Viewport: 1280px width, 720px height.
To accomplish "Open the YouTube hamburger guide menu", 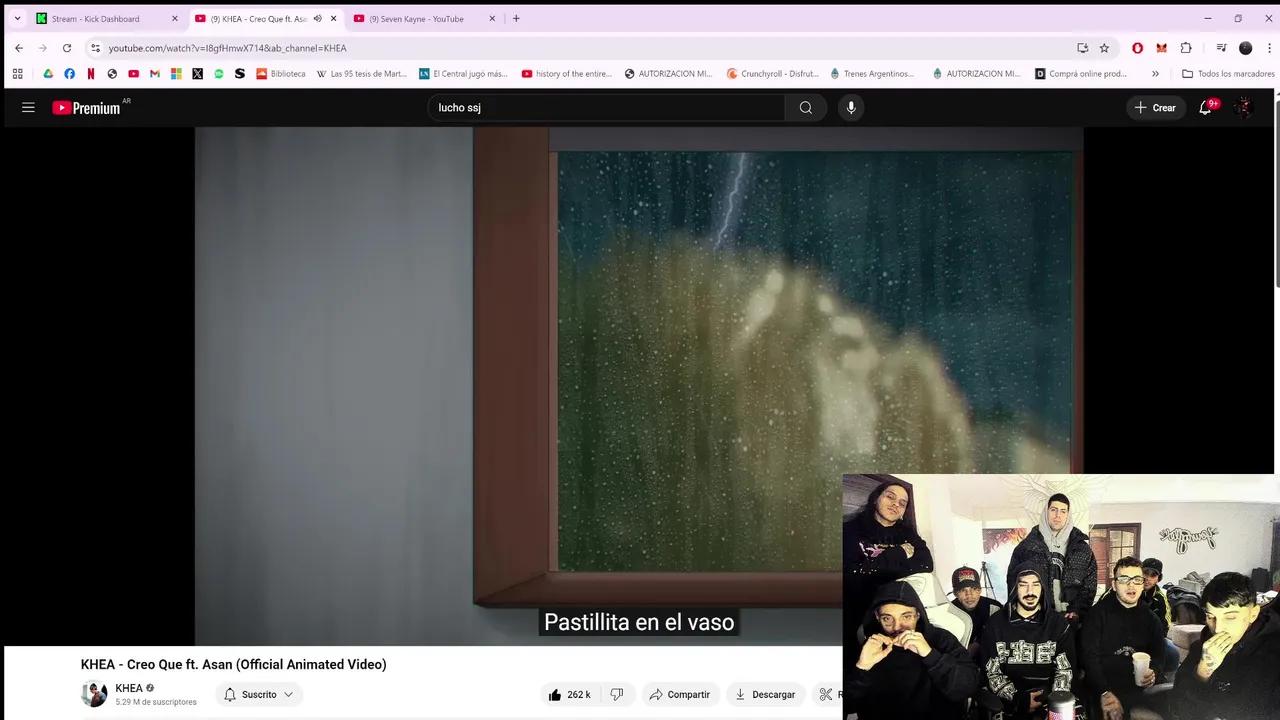I will 28,108.
